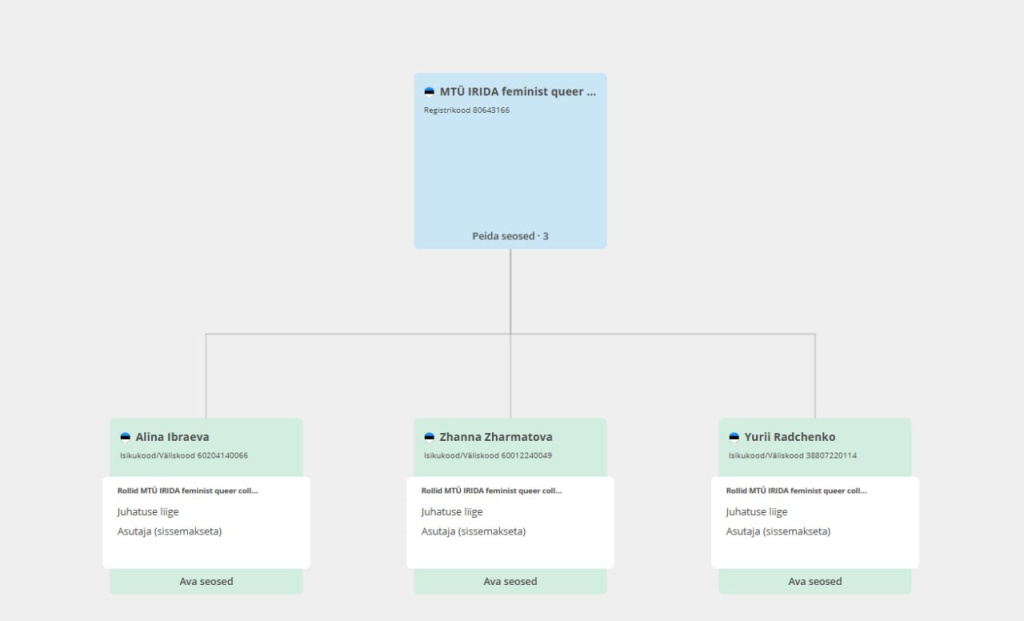Click Juhatuse liige in Zhanna Zharmatova's card

click(452, 512)
